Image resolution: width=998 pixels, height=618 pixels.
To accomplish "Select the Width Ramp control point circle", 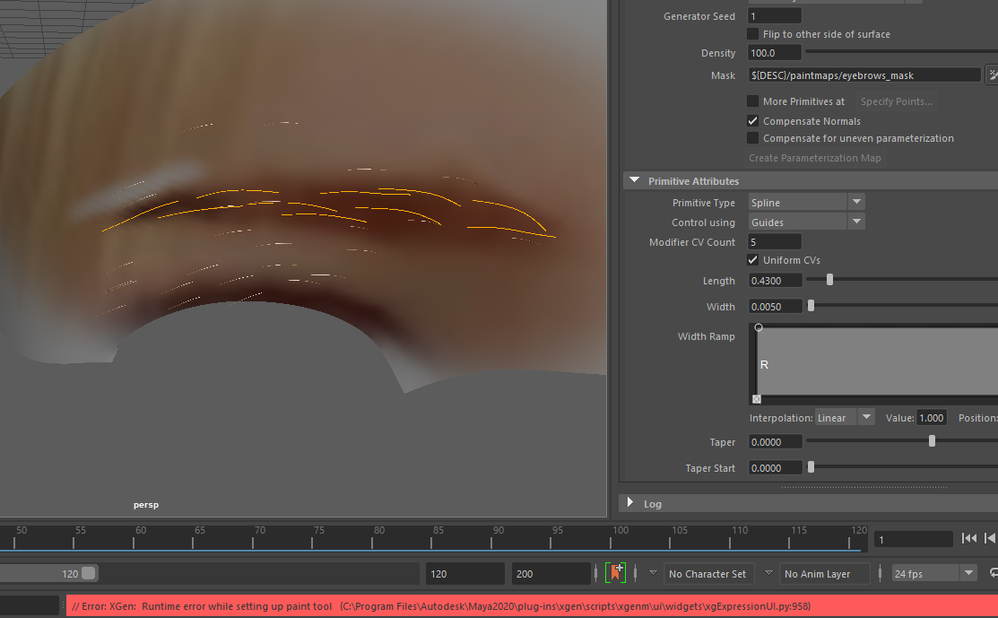I will tap(758, 327).
